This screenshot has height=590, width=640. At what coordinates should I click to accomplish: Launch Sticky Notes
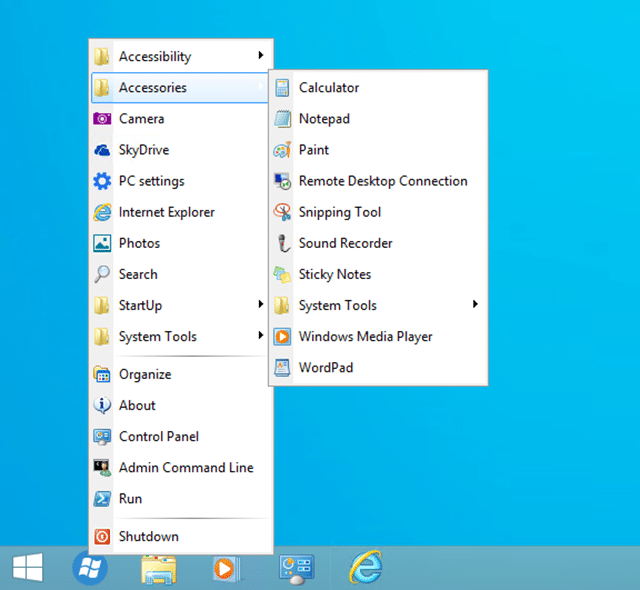(x=334, y=274)
